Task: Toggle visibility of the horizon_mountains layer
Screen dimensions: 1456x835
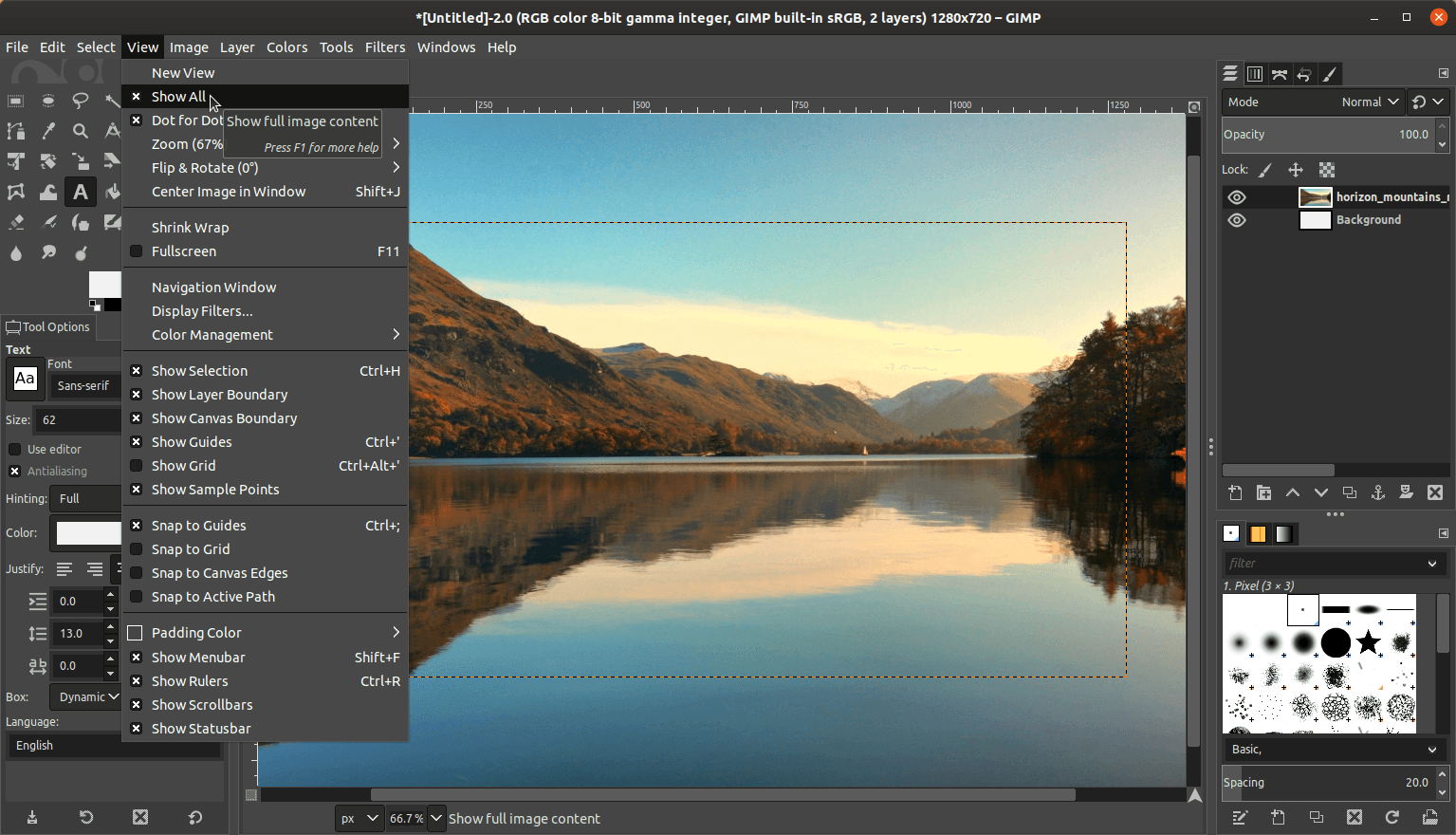Action: pyautogui.click(x=1236, y=196)
